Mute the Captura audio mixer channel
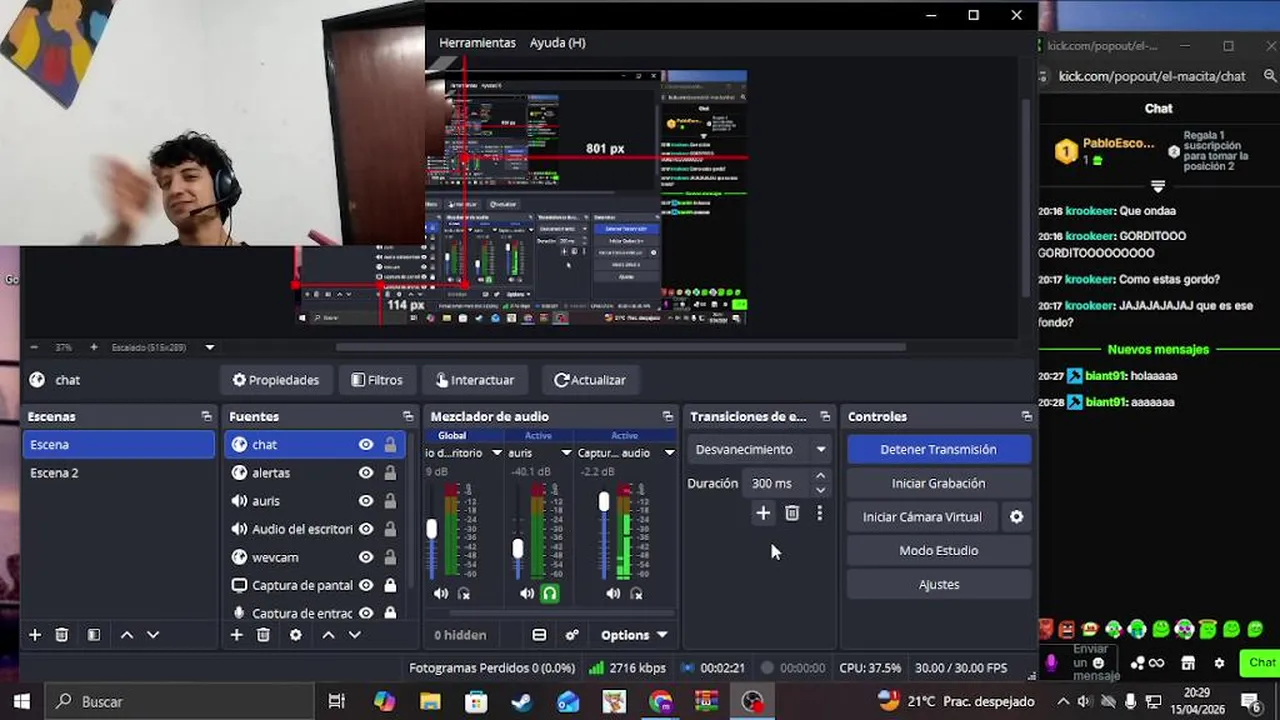The image size is (1280, 720). pyautogui.click(x=613, y=593)
